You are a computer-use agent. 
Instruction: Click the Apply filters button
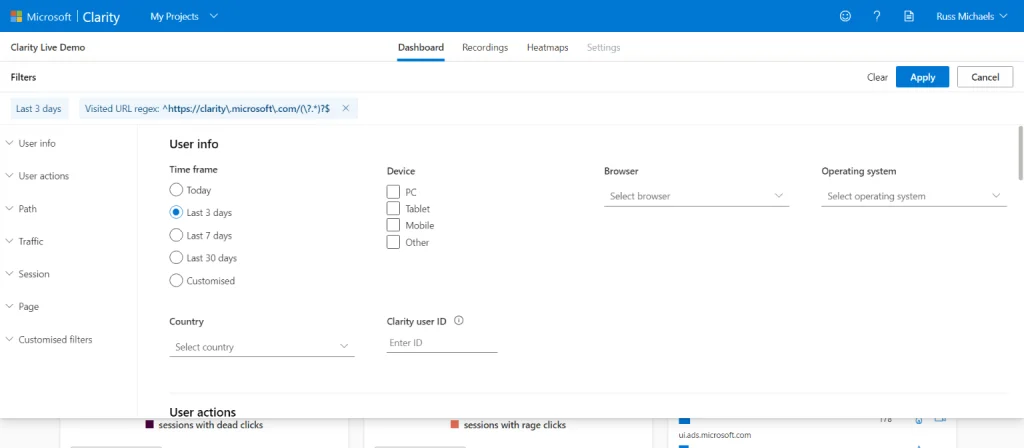[x=923, y=77]
